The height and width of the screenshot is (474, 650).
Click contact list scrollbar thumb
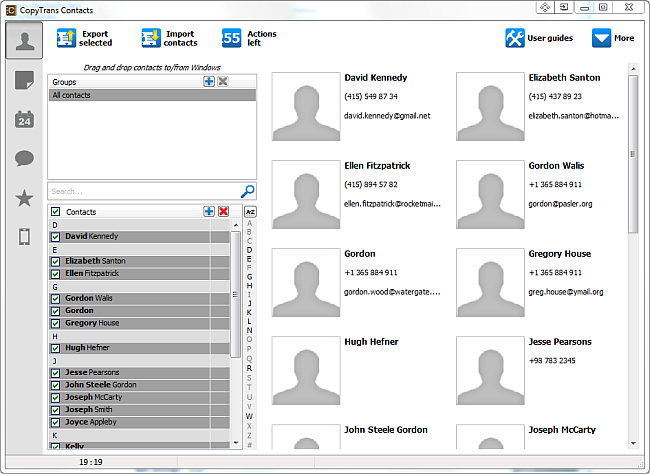(x=235, y=294)
